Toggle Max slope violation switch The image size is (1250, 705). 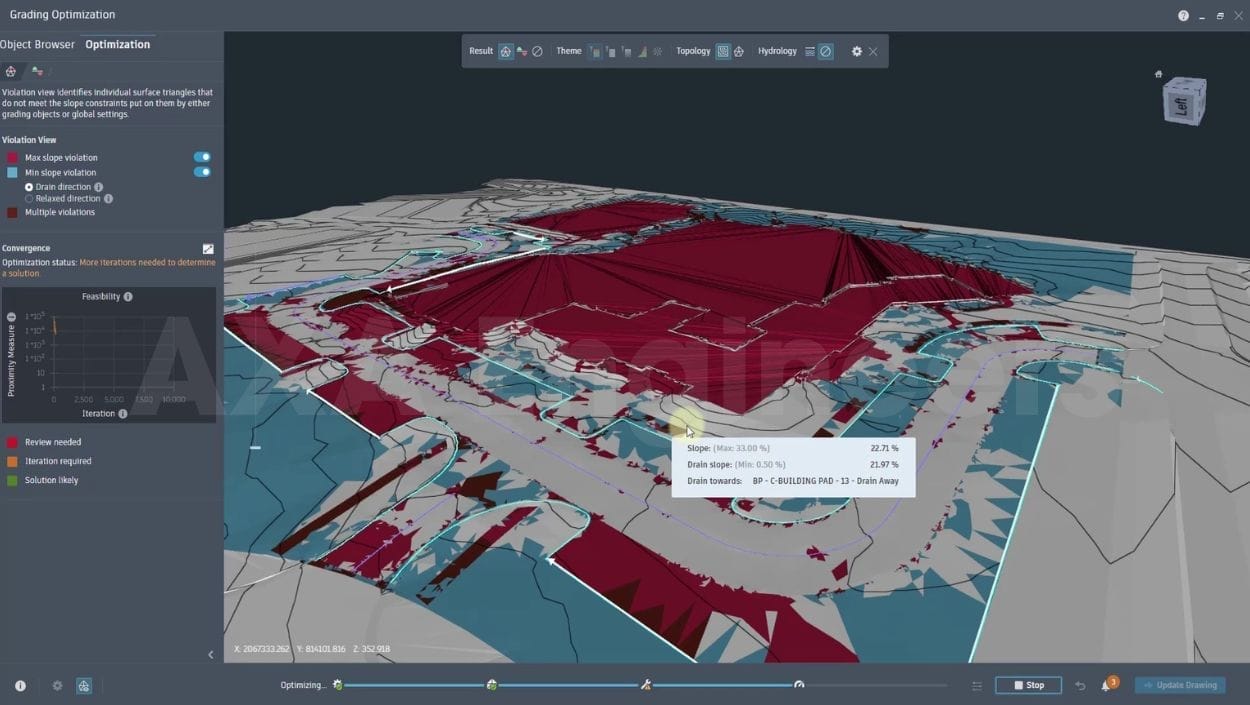click(x=202, y=157)
